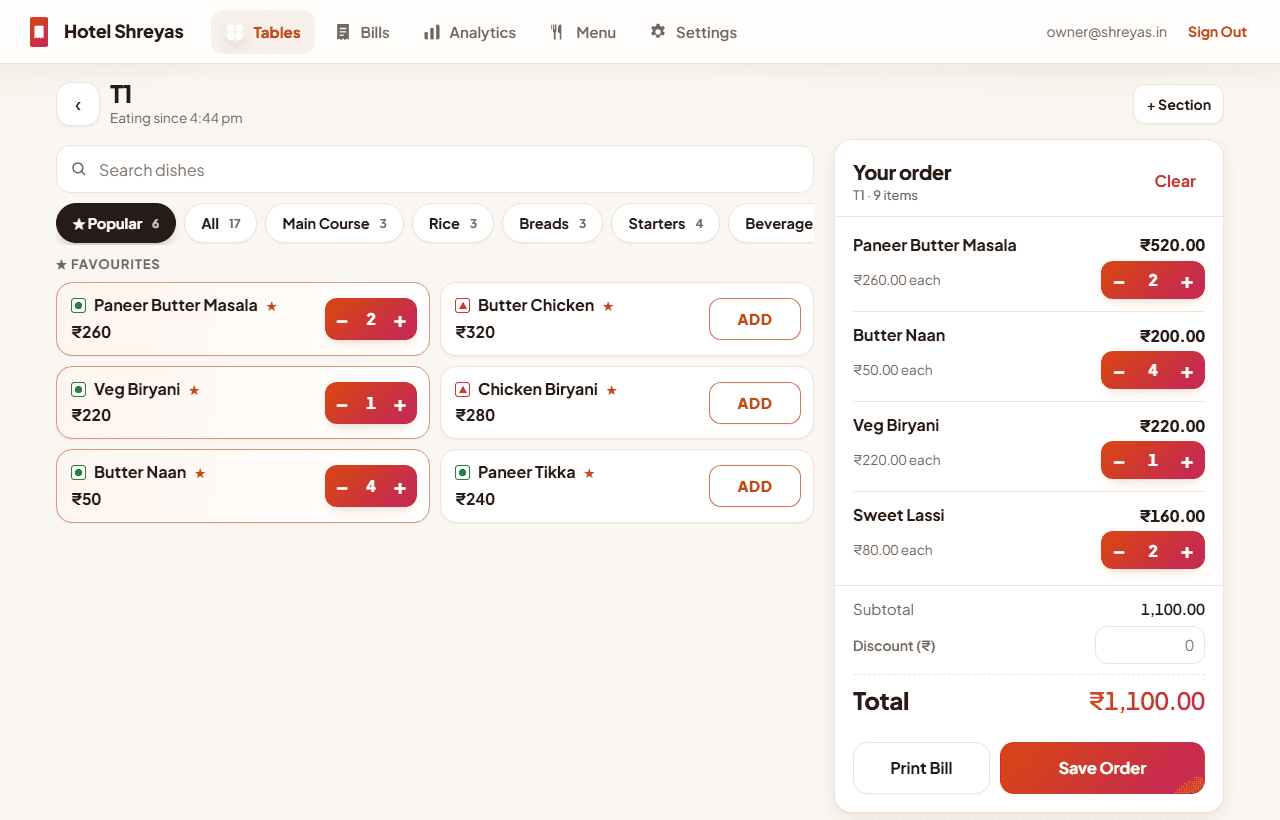Increase Veg Biryani in Your order panel
This screenshot has width=1280, height=820.
pyautogui.click(x=1187, y=461)
